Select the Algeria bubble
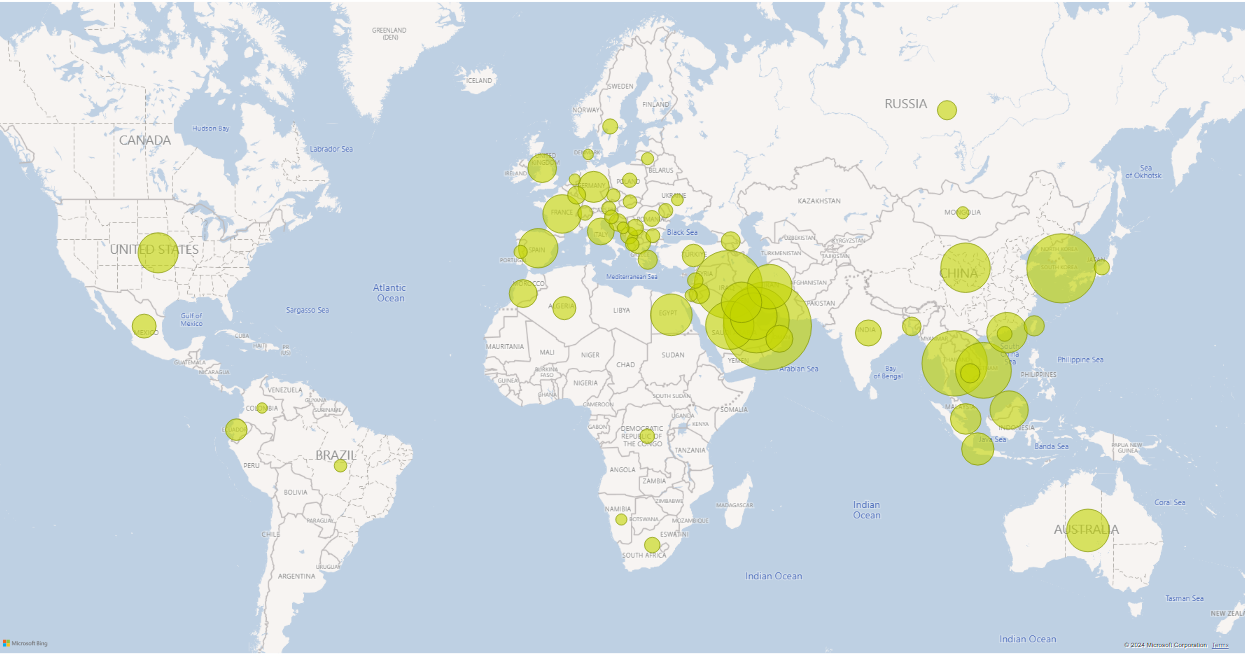 pyautogui.click(x=564, y=308)
